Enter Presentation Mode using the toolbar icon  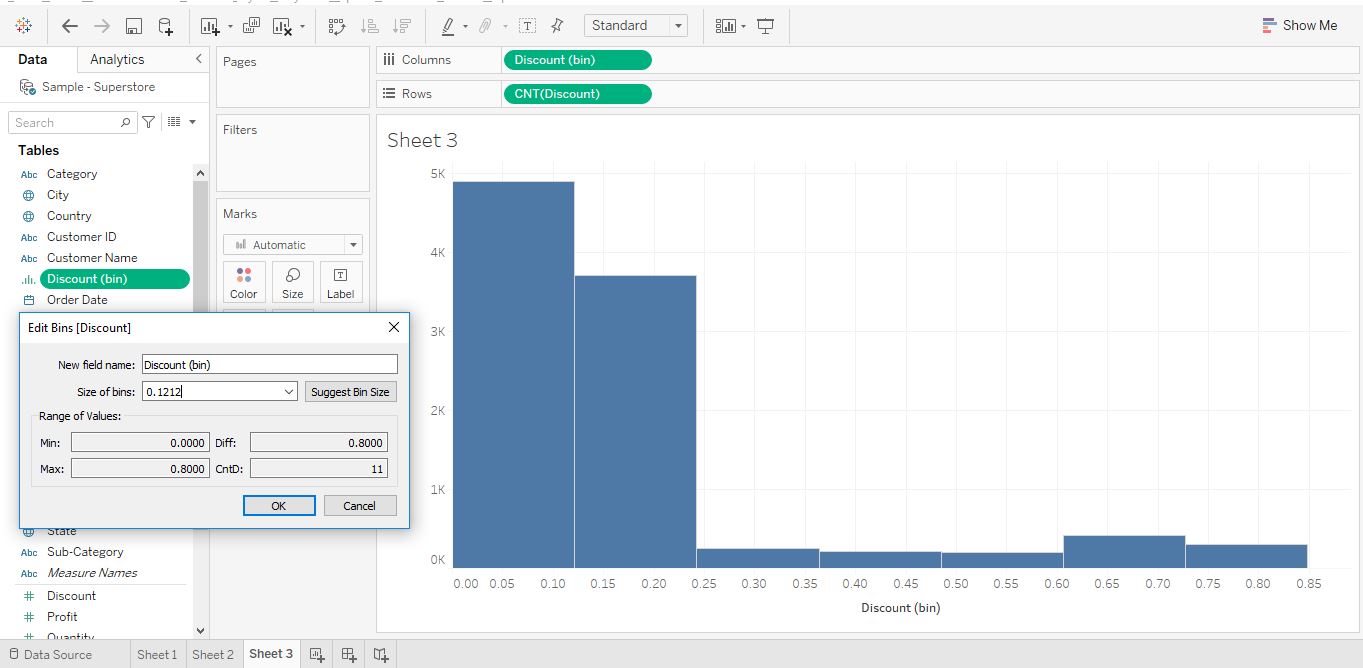pos(765,25)
